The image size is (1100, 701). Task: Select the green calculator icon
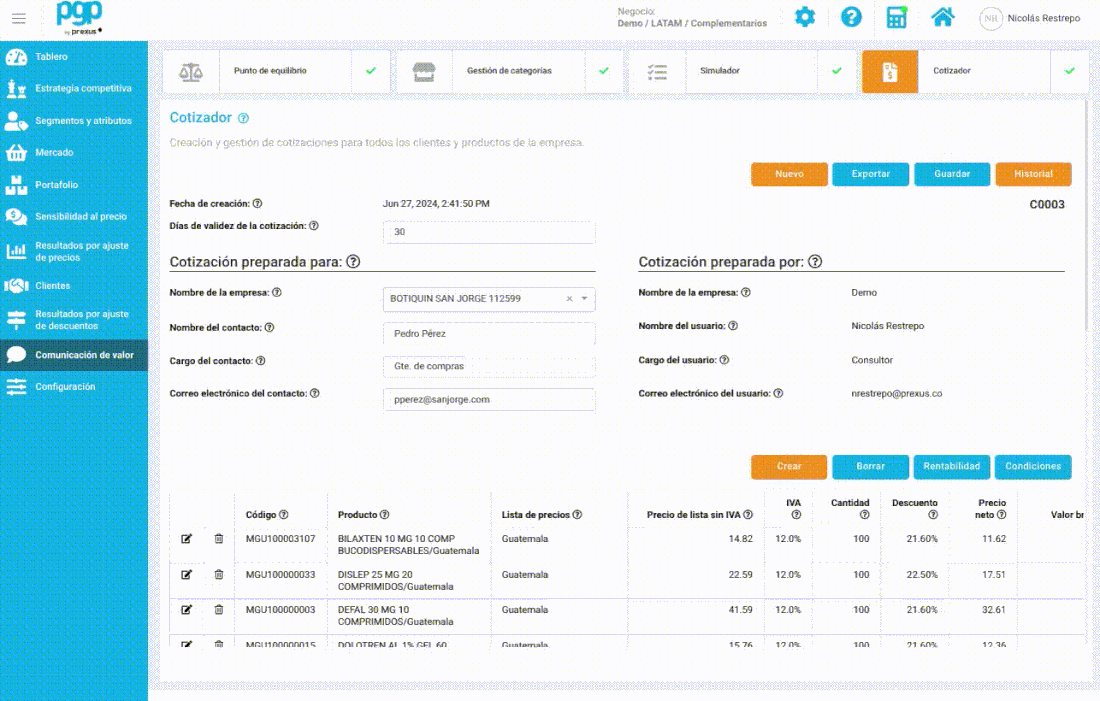click(896, 17)
